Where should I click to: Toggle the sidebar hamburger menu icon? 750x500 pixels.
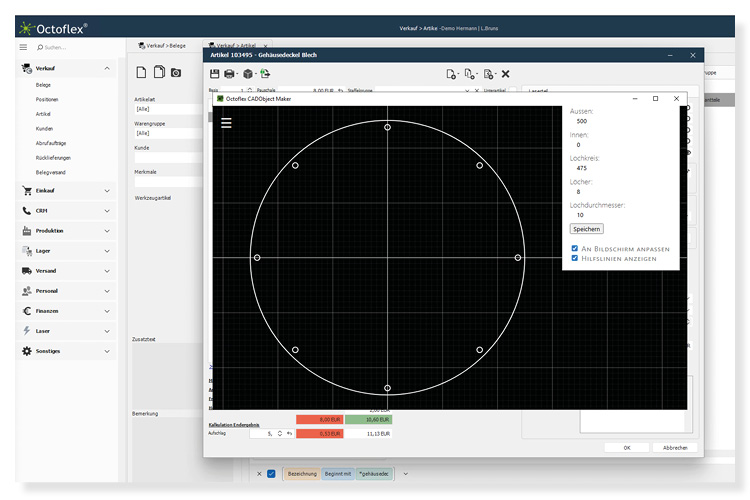click(24, 47)
